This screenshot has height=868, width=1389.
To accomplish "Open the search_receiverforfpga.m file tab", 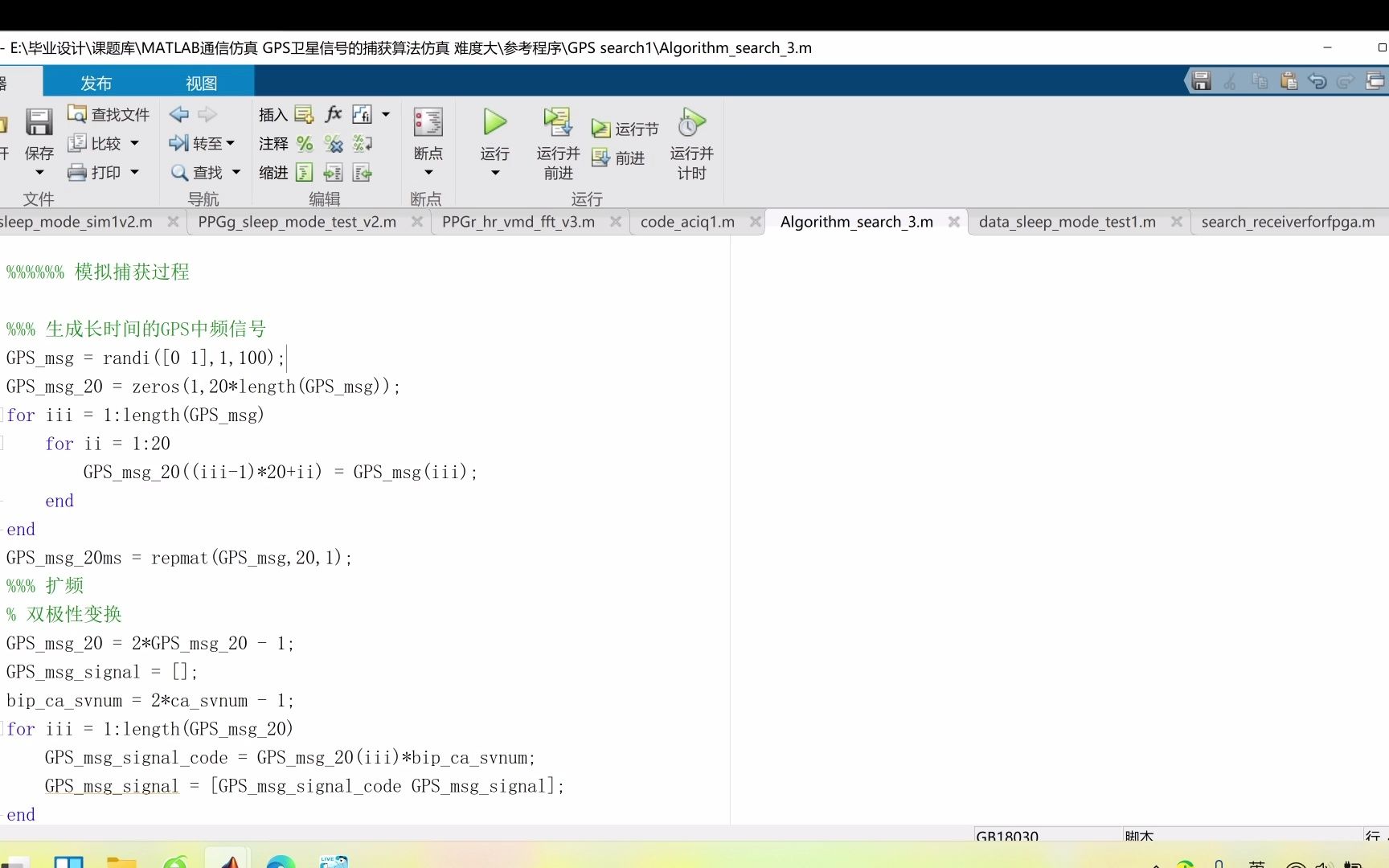I will pos(1288,222).
